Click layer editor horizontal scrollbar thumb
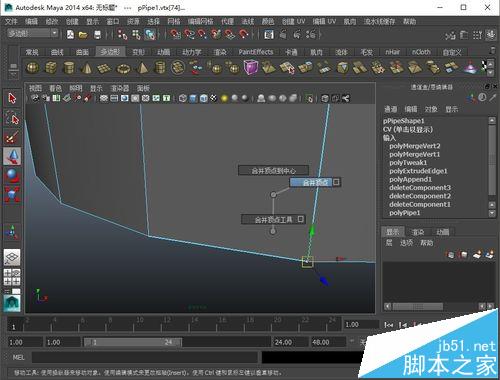The width and height of the screenshot is (500, 380). 418,306
